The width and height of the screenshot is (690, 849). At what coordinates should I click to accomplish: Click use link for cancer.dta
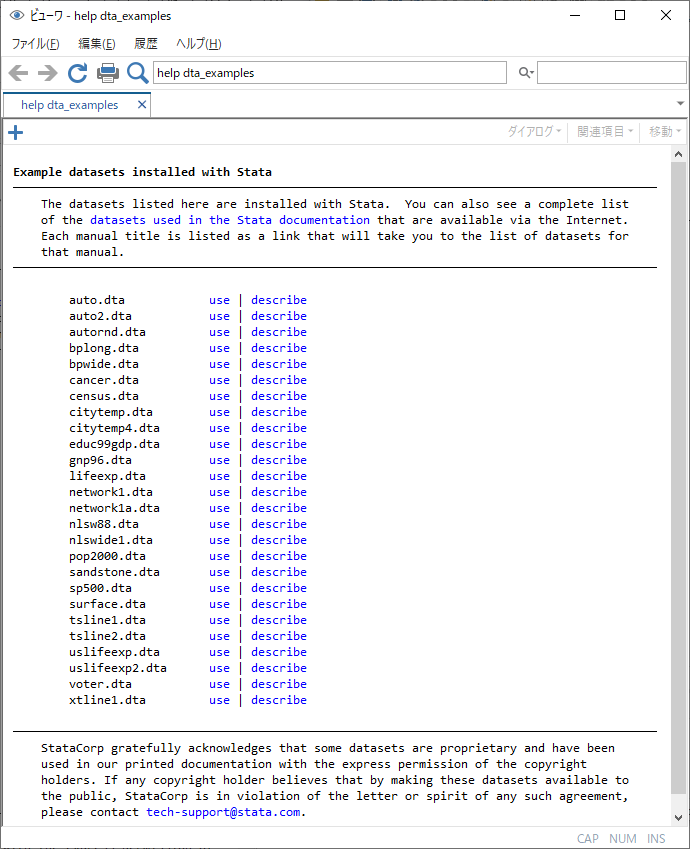pyautogui.click(x=219, y=380)
